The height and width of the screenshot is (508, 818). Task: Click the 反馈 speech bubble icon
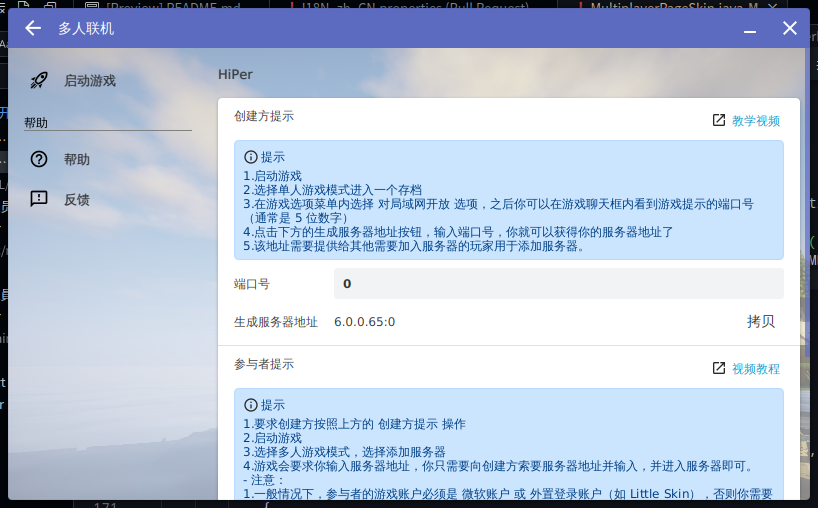tap(39, 199)
